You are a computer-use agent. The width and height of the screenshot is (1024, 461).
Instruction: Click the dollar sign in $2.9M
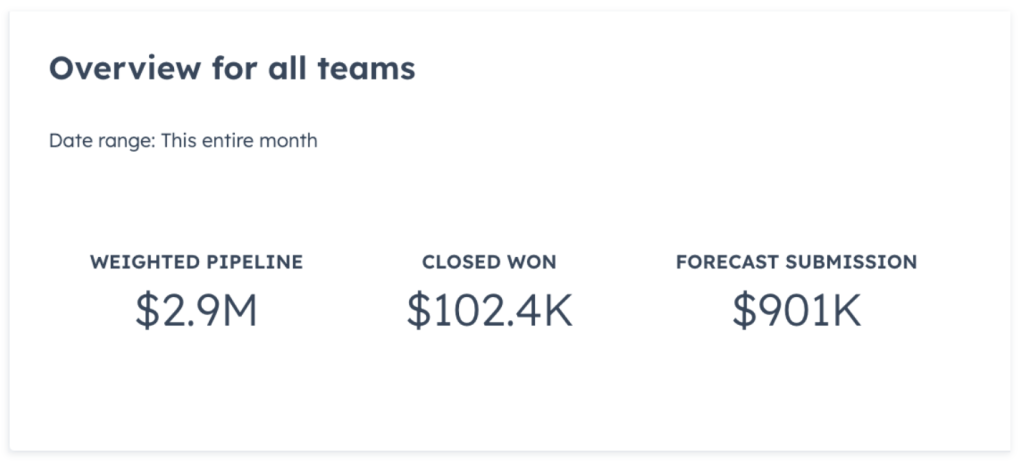(x=146, y=311)
